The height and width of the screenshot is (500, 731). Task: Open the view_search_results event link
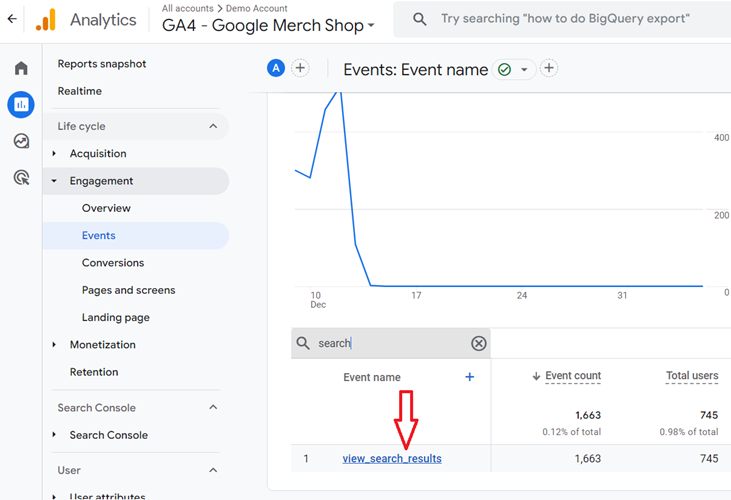tap(392, 459)
